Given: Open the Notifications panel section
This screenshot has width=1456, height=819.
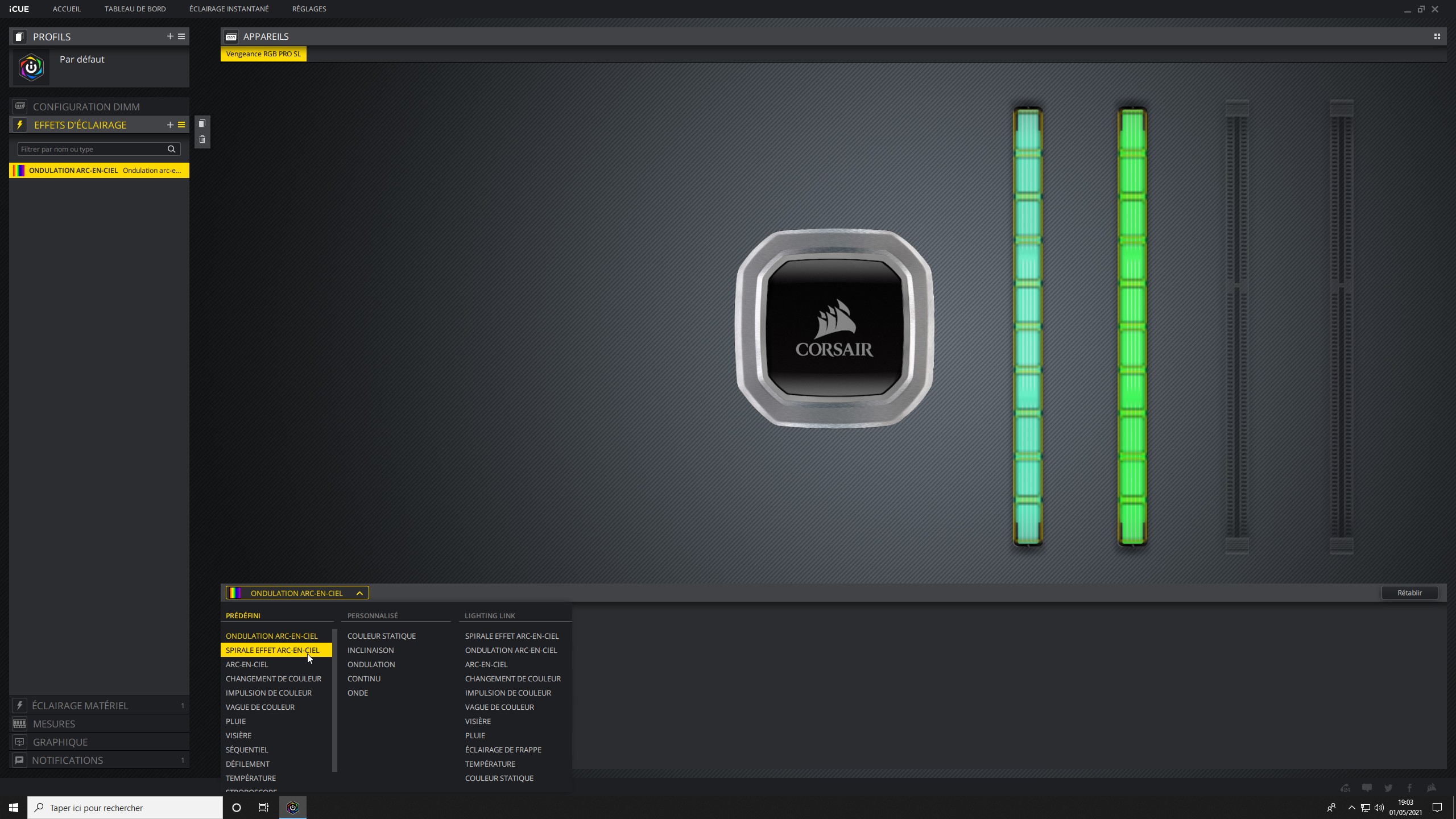Looking at the screenshot, I should 67,760.
